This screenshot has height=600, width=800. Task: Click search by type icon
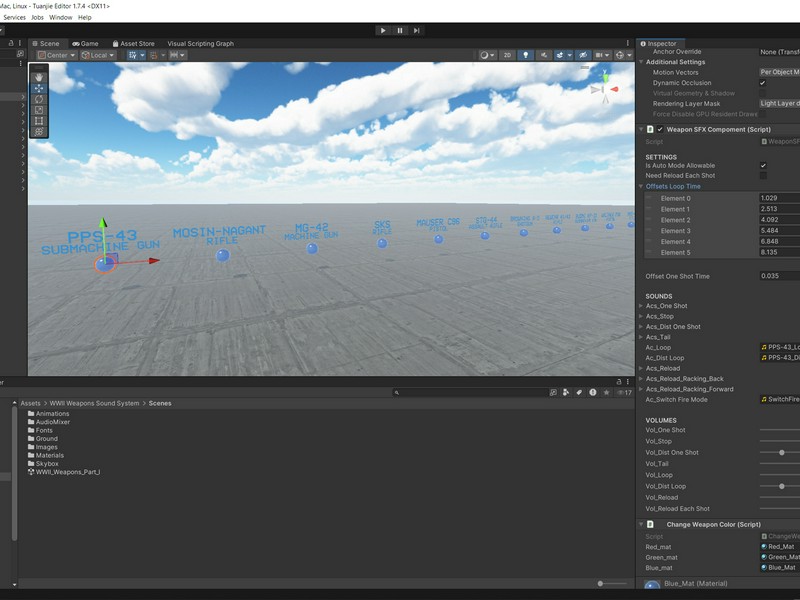click(566, 392)
